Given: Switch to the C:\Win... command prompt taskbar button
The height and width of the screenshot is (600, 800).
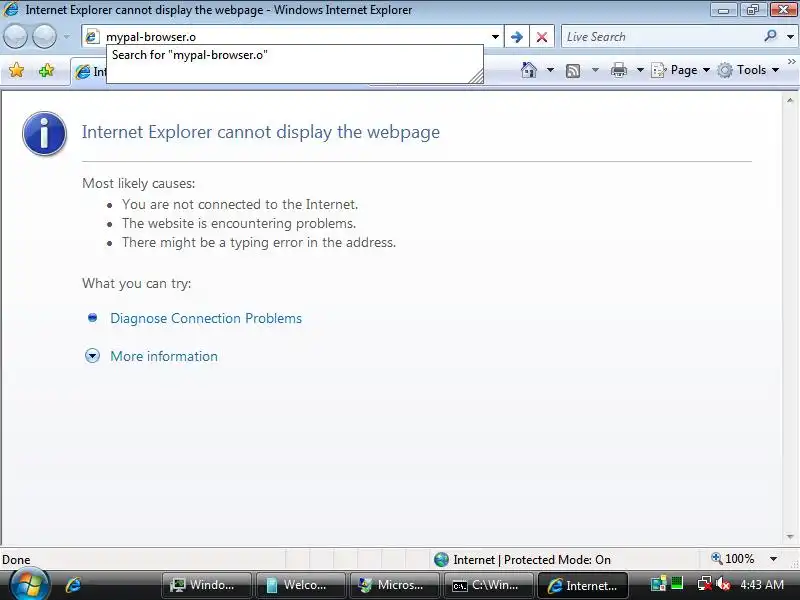Looking at the screenshot, I should tap(488, 585).
